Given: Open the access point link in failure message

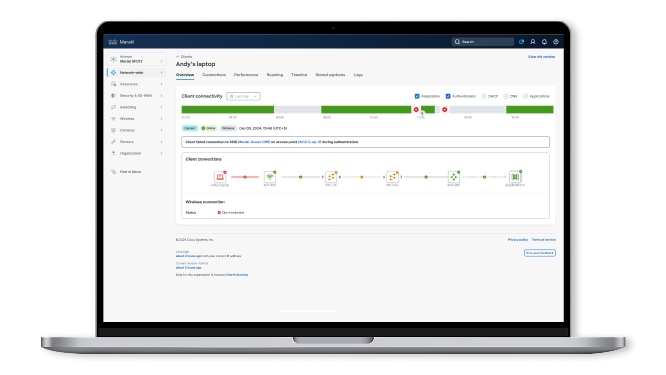Looking at the screenshot, I should (x=309, y=142).
